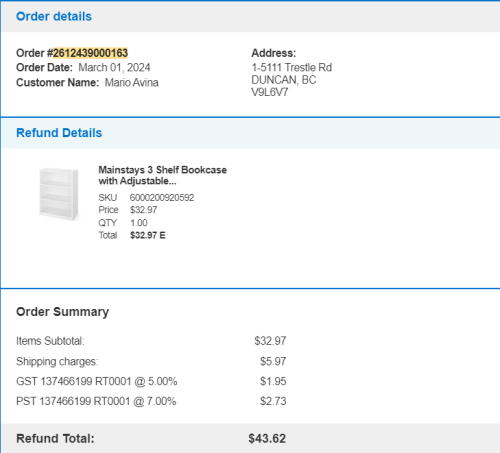Click the Items Subtotal amount $32.97
Image resolution: width=500 pixels, height=453 pixels.
point(270,341)
